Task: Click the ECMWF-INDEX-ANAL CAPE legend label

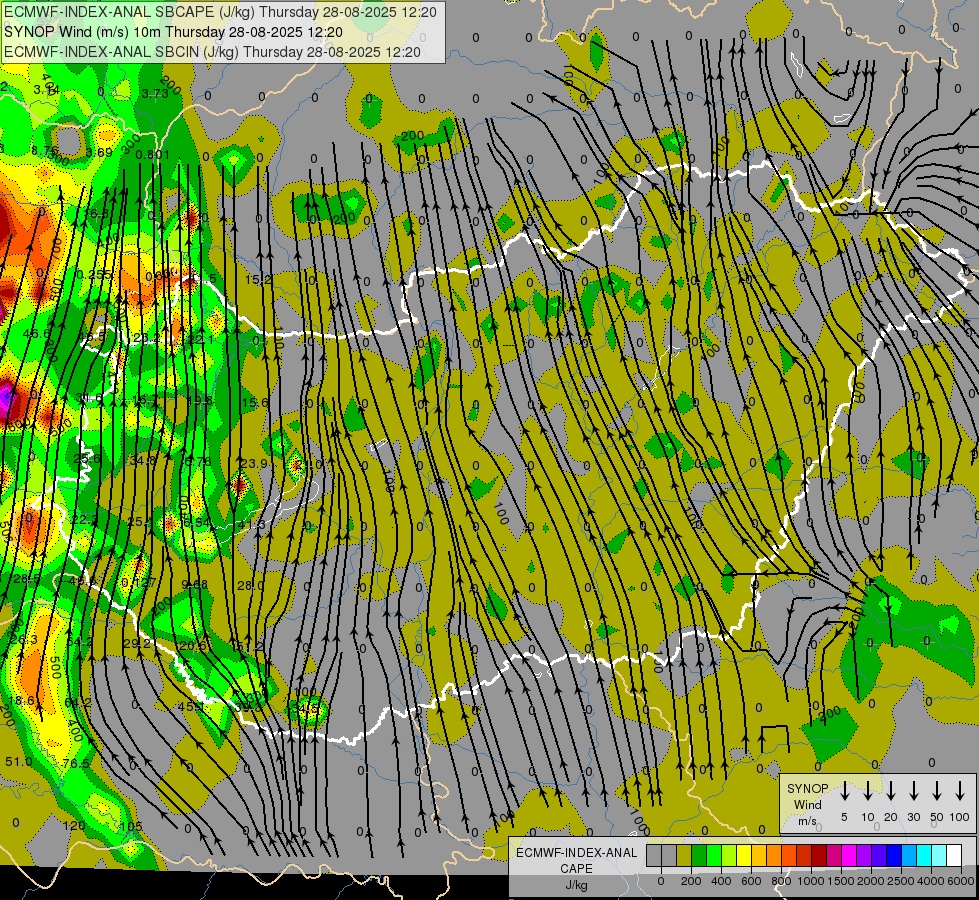Action: 577,860
